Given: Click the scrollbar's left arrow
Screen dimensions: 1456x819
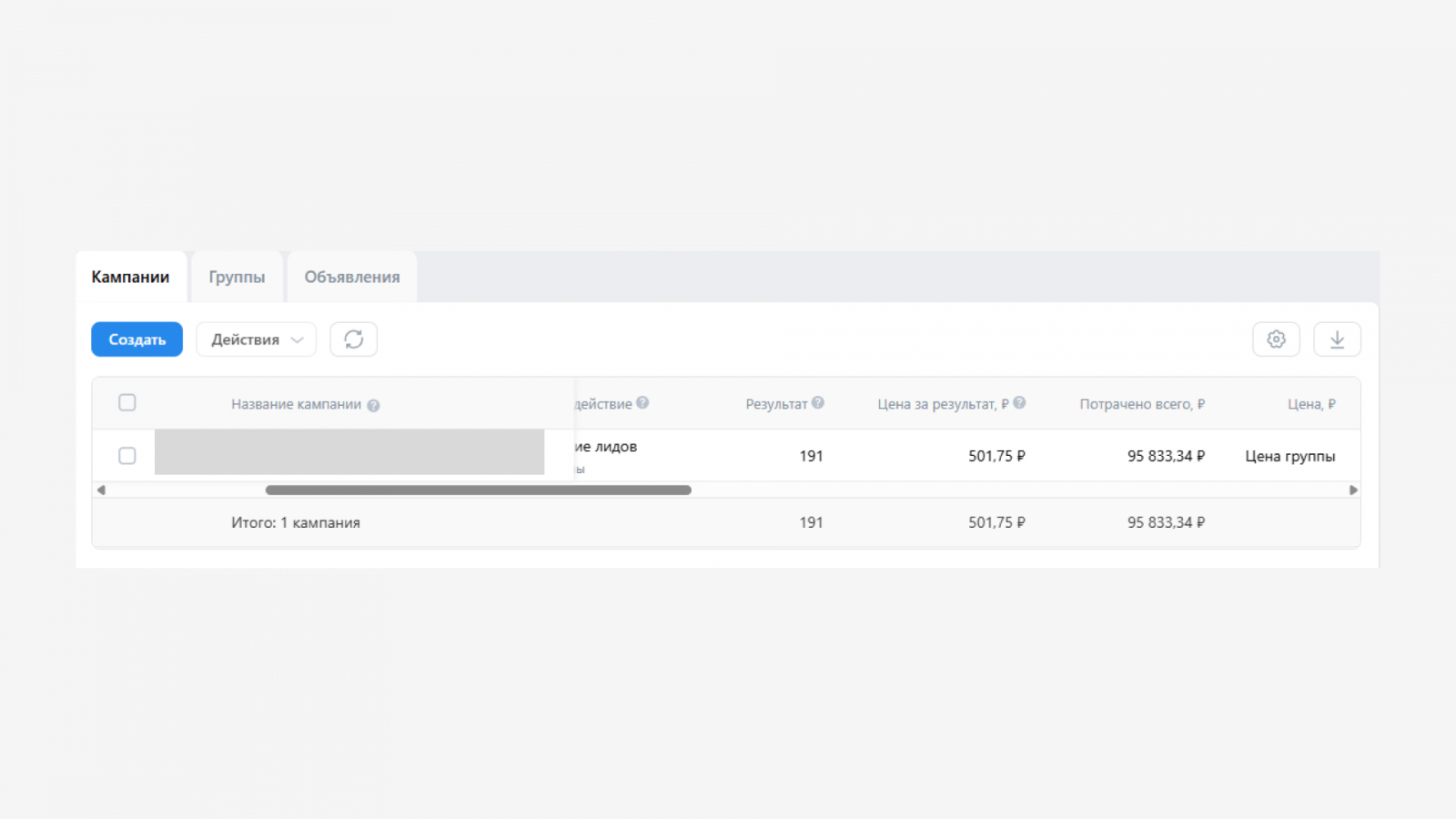Looking at the screenshot, I should (101, 490).
